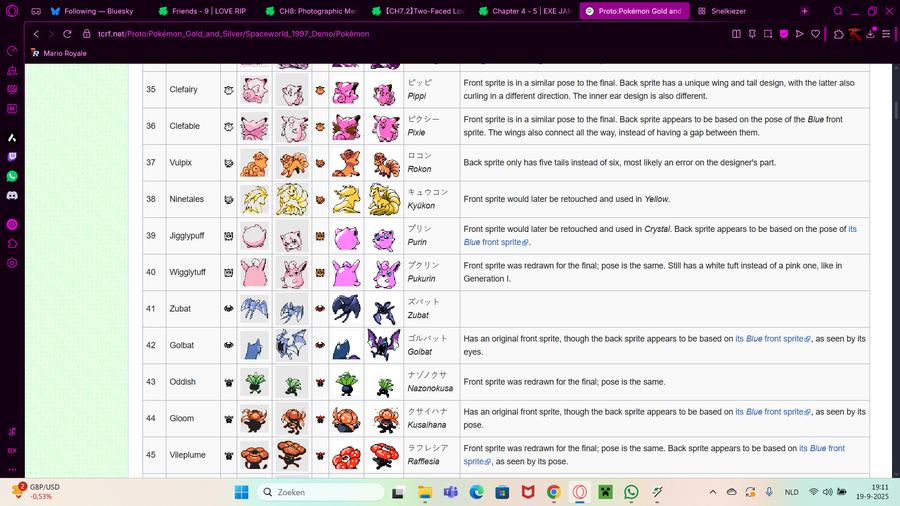The width and height of the screenshot is (900, 506).
Task: Open the ad blocker shield icon
Action: pyautogui.click(x=784, y=34)
